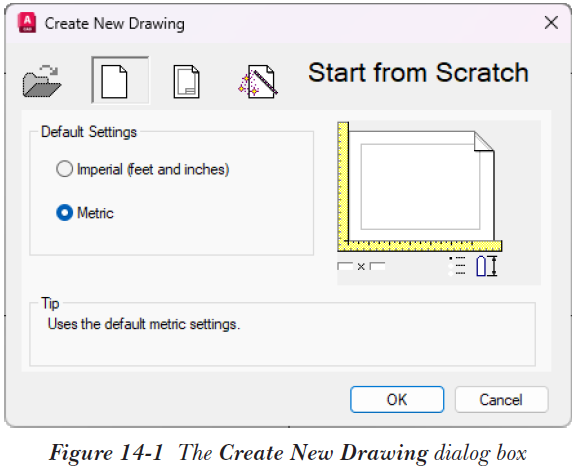Open the Use a Wizard icon

point(258,81)
